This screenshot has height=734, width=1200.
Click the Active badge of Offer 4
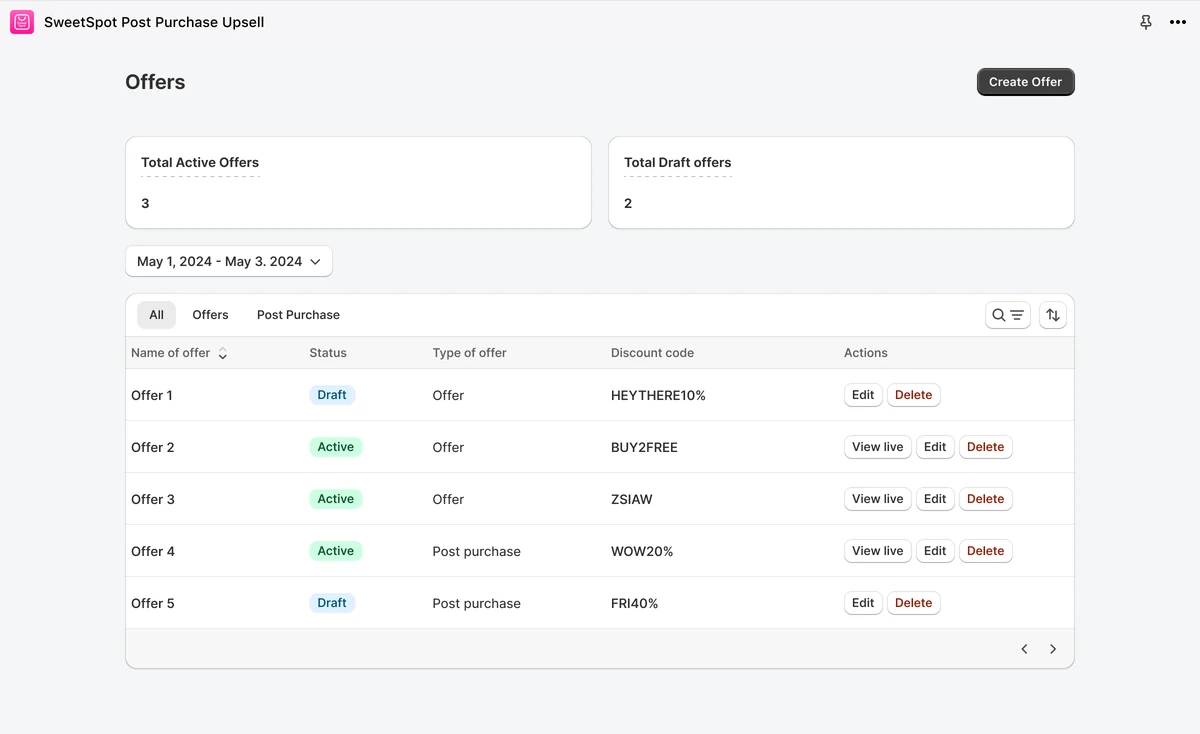coord(336,551)
